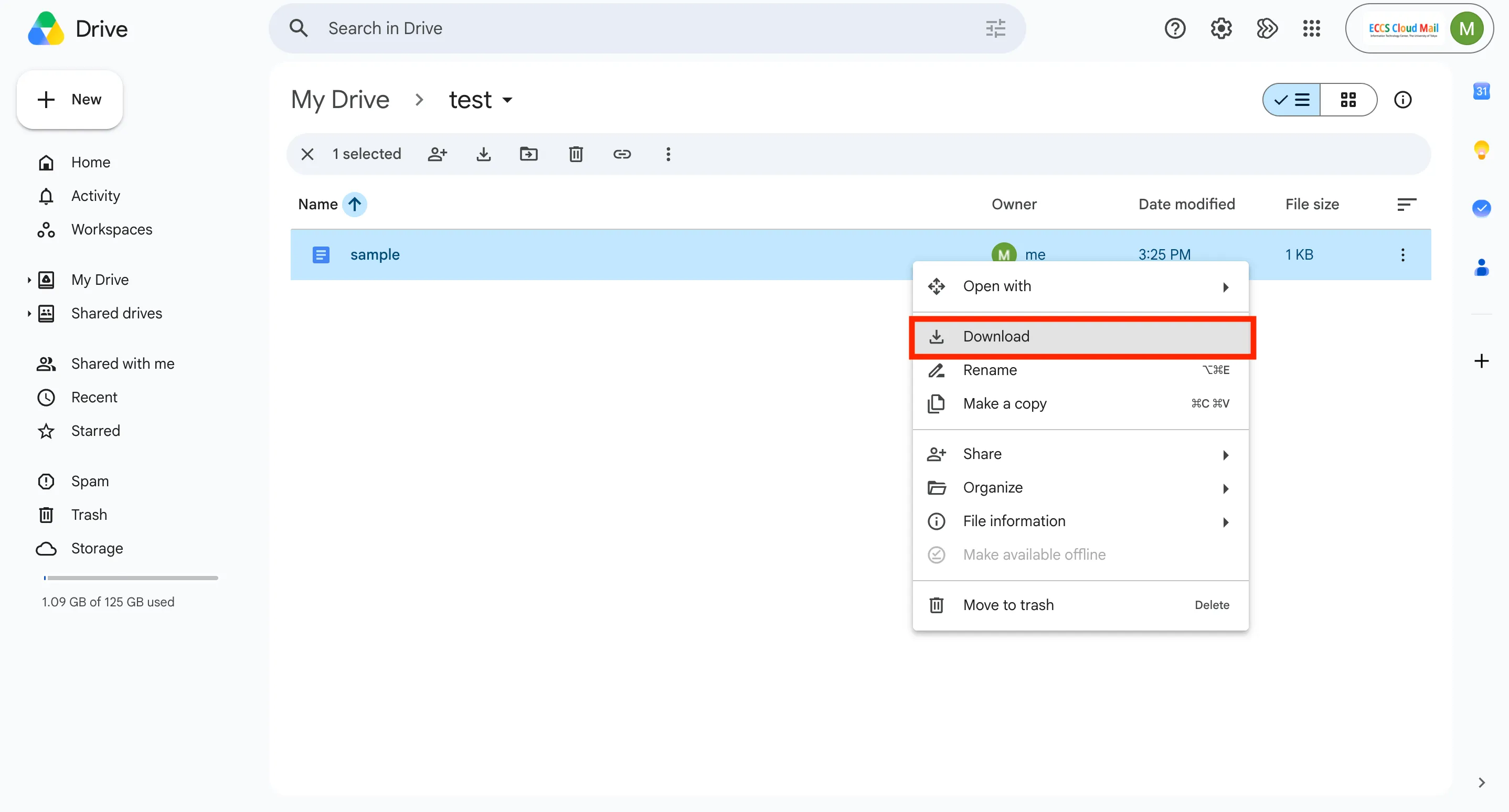Get add-ons with the plus icon
Image resolution: width=1509 pixels, height=812 pixels.
tap(1481, 361)
